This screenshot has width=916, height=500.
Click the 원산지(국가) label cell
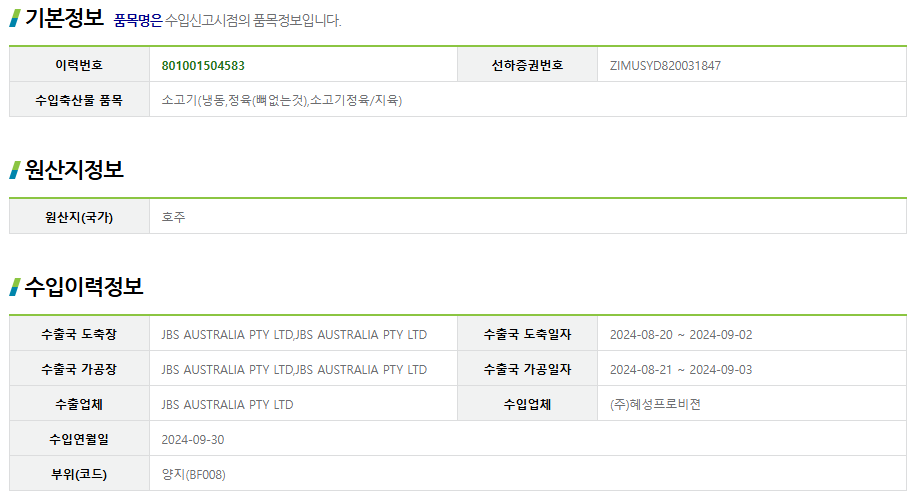click(x=79, y=217)
